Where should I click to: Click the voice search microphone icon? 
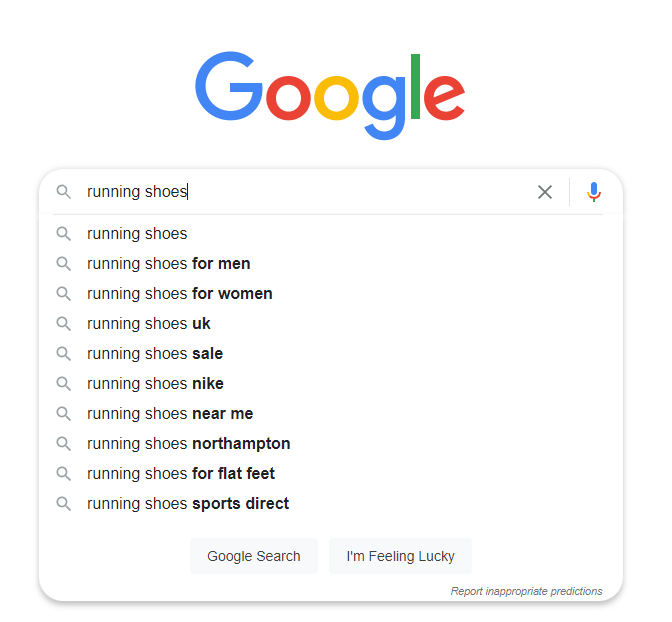coord(594,192)
